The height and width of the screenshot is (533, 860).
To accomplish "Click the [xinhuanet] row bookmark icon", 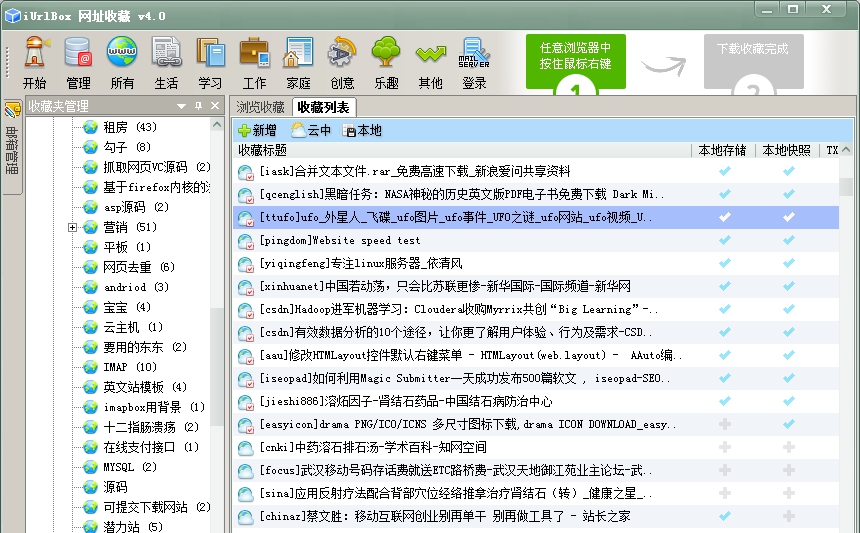I will 245,287.
